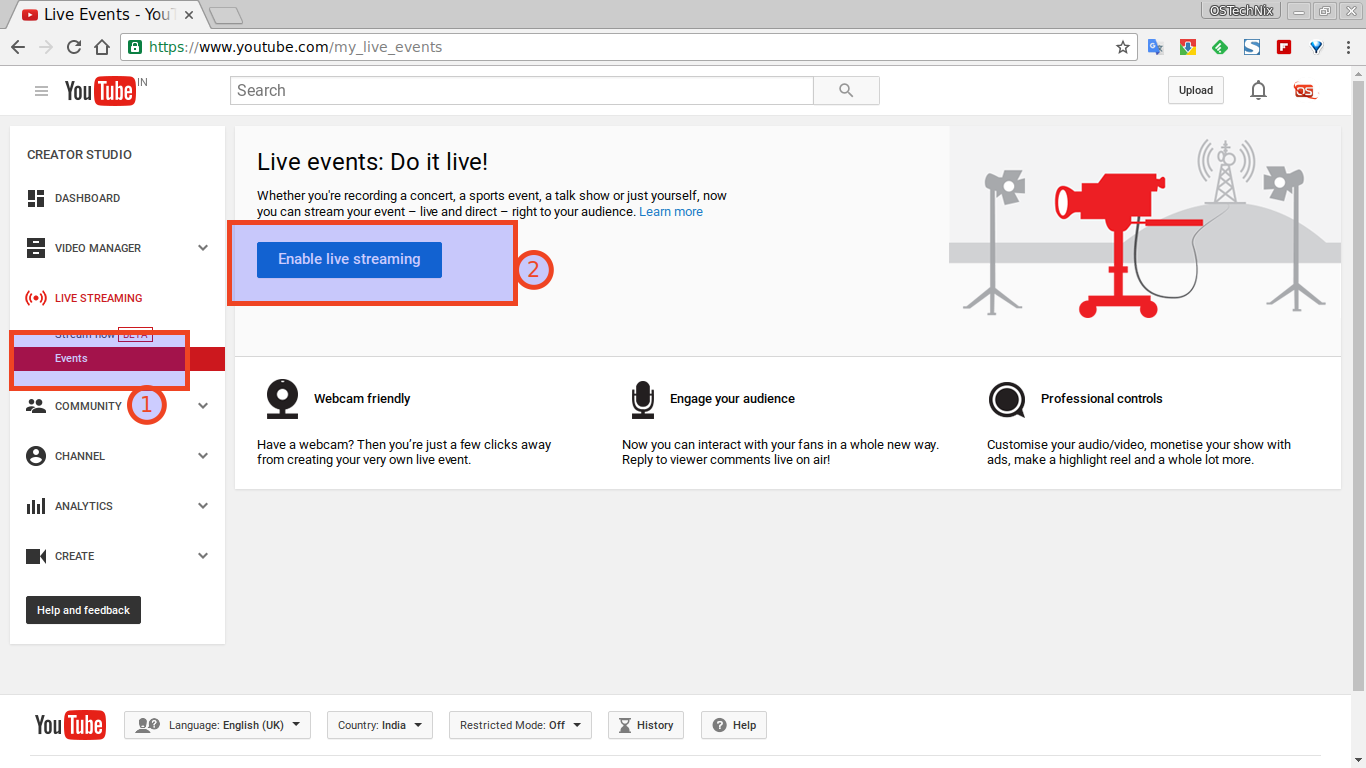Viewport: 1366px width, 768px height.
Task: Click the Live Streaming broadcast icon
Action: 36,298
